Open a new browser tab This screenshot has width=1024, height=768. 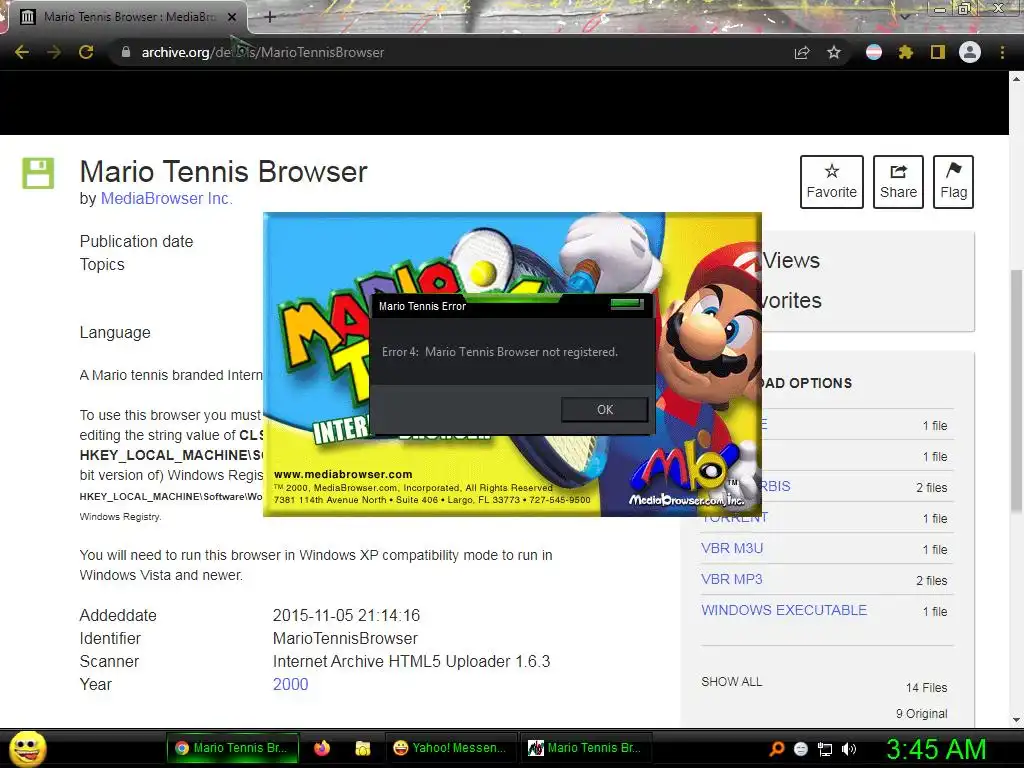(x=270, y=17)
